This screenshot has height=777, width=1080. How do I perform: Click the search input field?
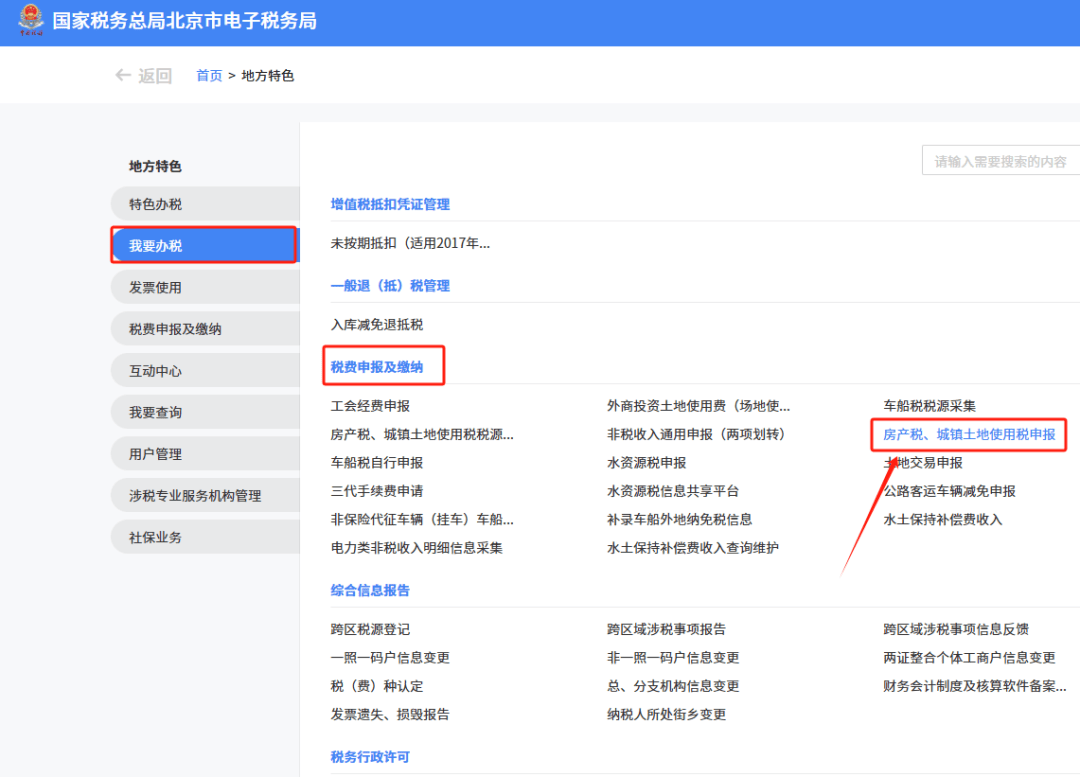click(1000, 160)
